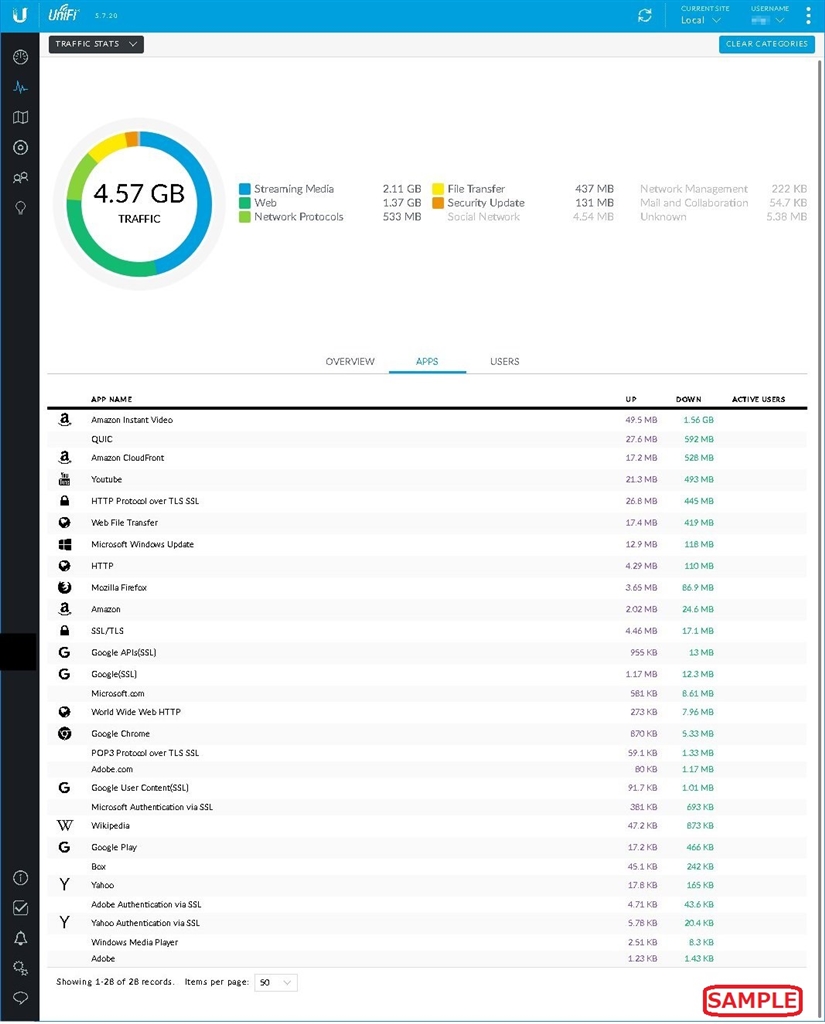Switch to the Users tab
This screenshot has width=825, height=1024.
pyautogui.click(x=505, y=361)
